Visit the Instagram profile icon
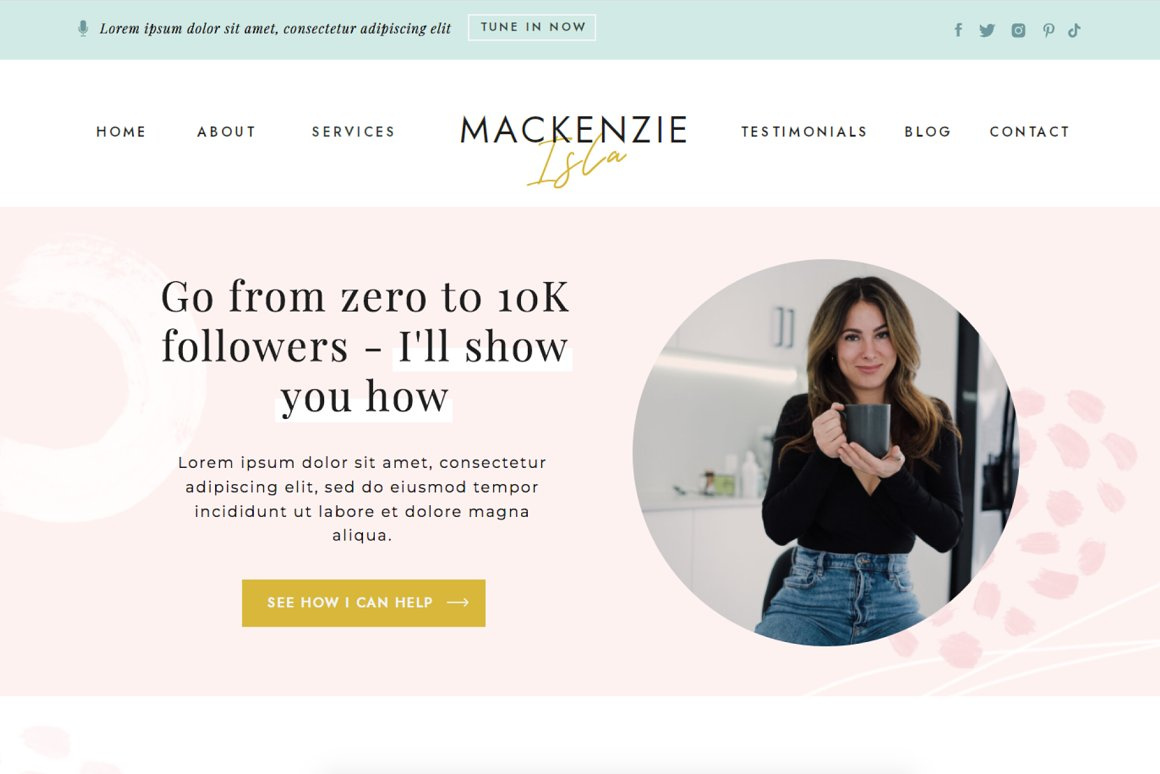1160x774 pixels. coord(1019,30)
